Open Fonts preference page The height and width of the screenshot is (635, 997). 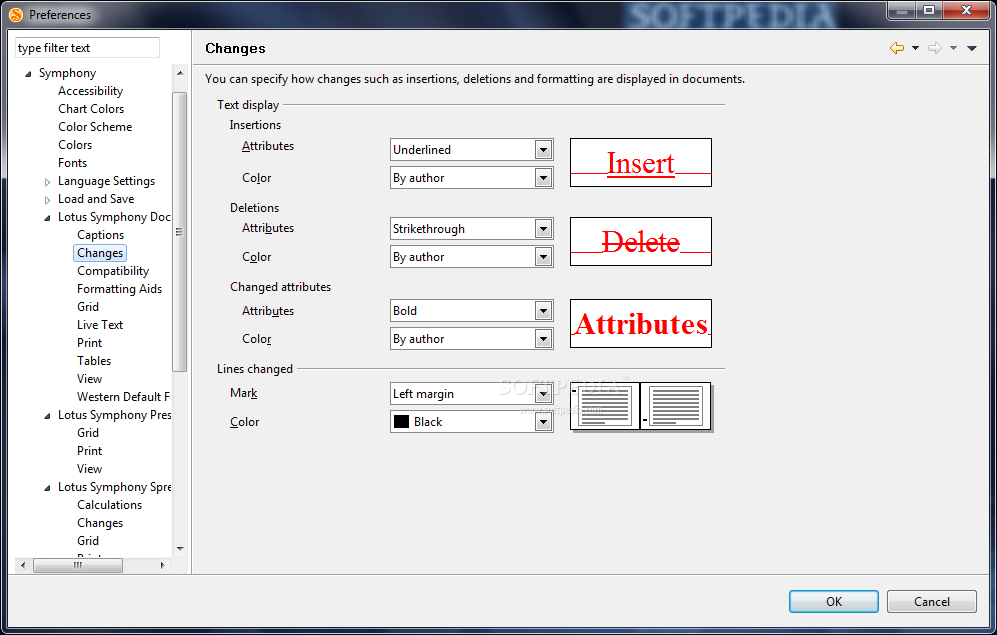pyautogui.click(x=72, y=163)
